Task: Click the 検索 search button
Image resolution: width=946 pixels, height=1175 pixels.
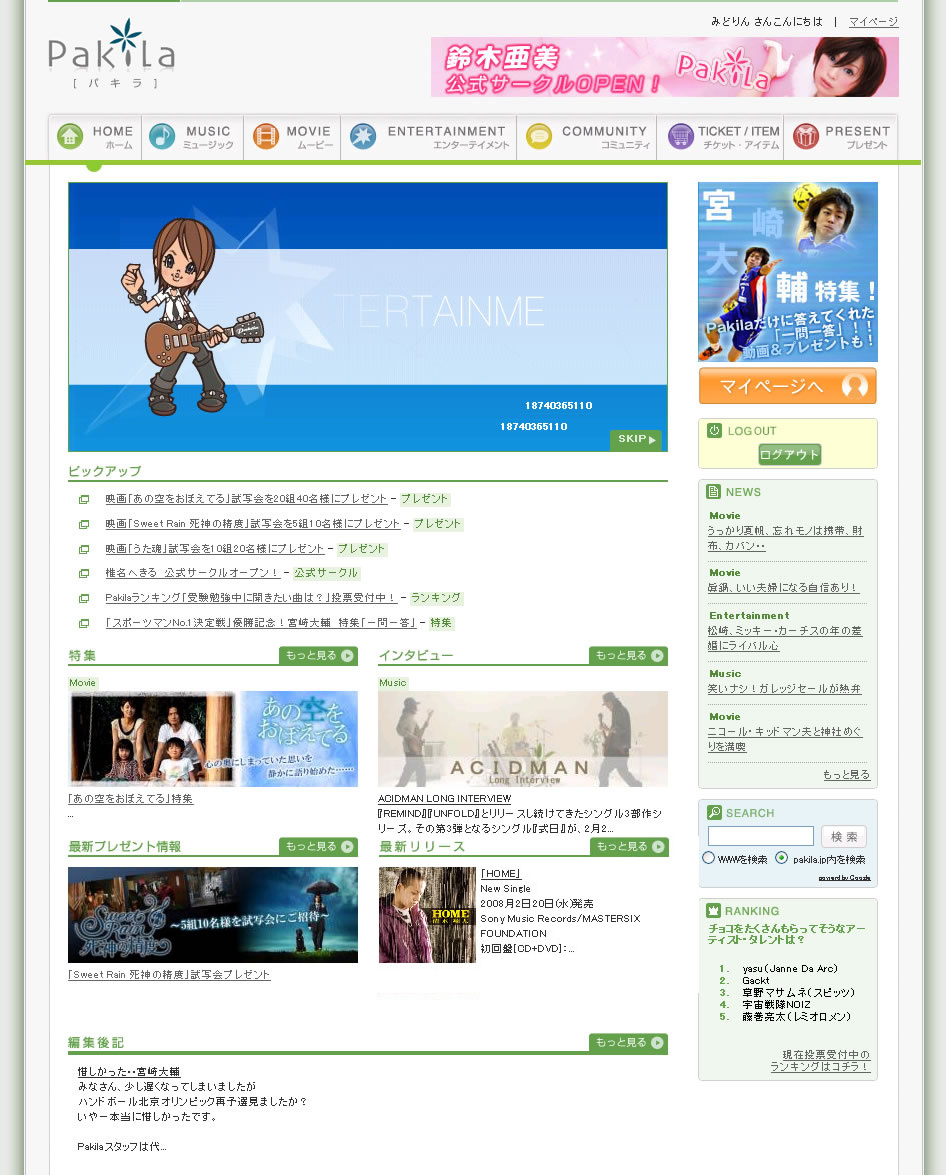Action: (x=844, y=836)
